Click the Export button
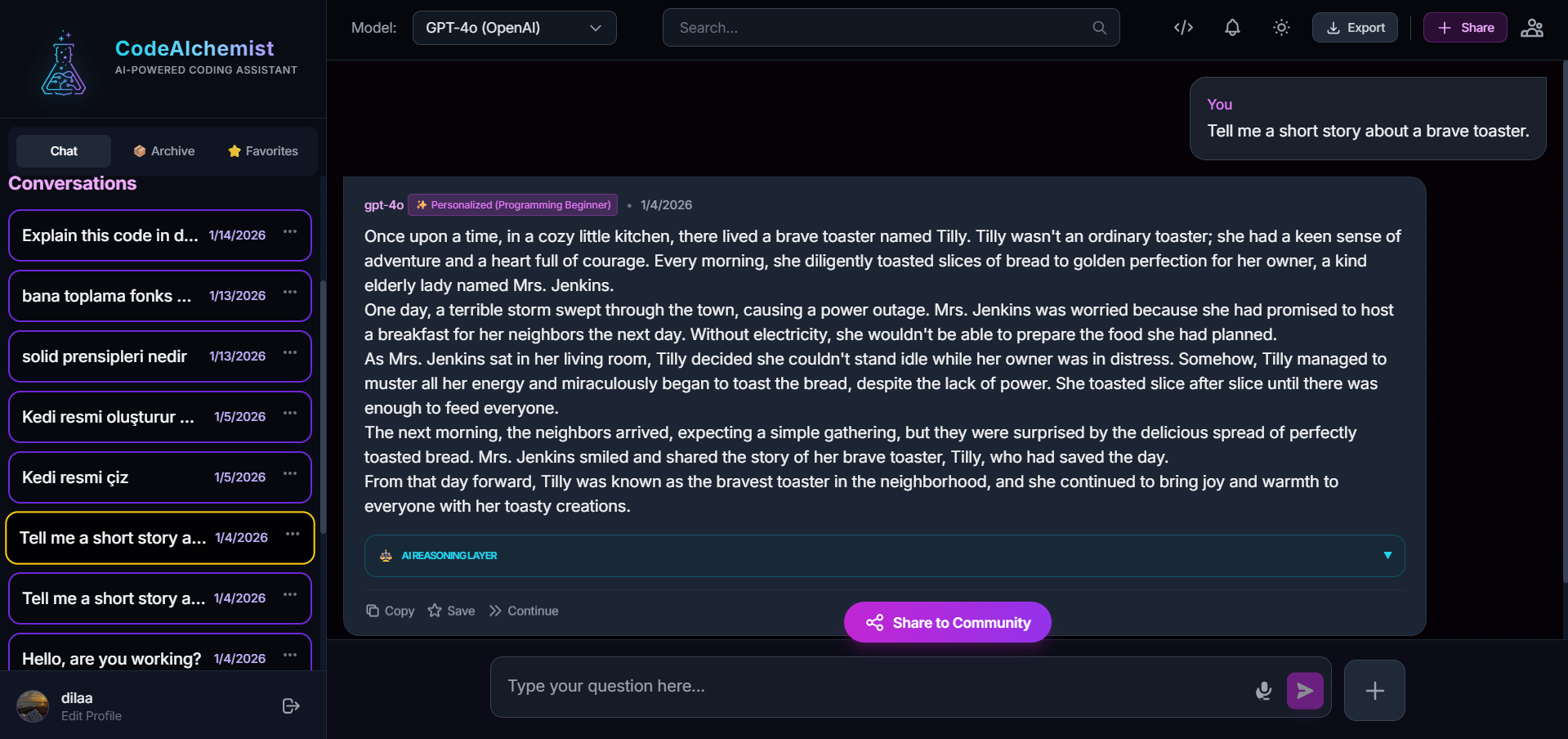 [x=1355, y=28]
